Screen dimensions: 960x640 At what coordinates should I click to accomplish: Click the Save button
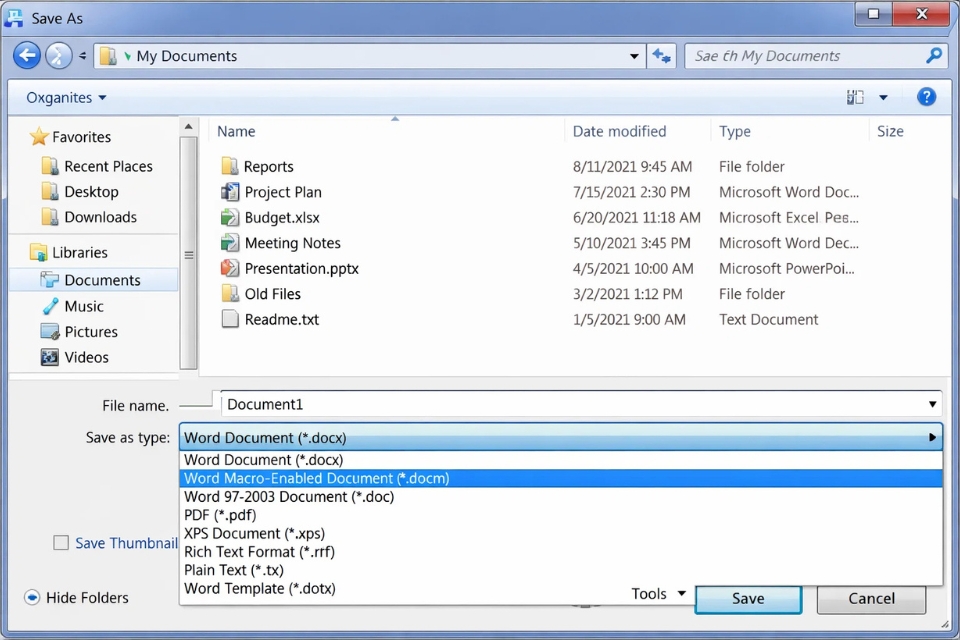pyautogui.click(x=748, y=597)
